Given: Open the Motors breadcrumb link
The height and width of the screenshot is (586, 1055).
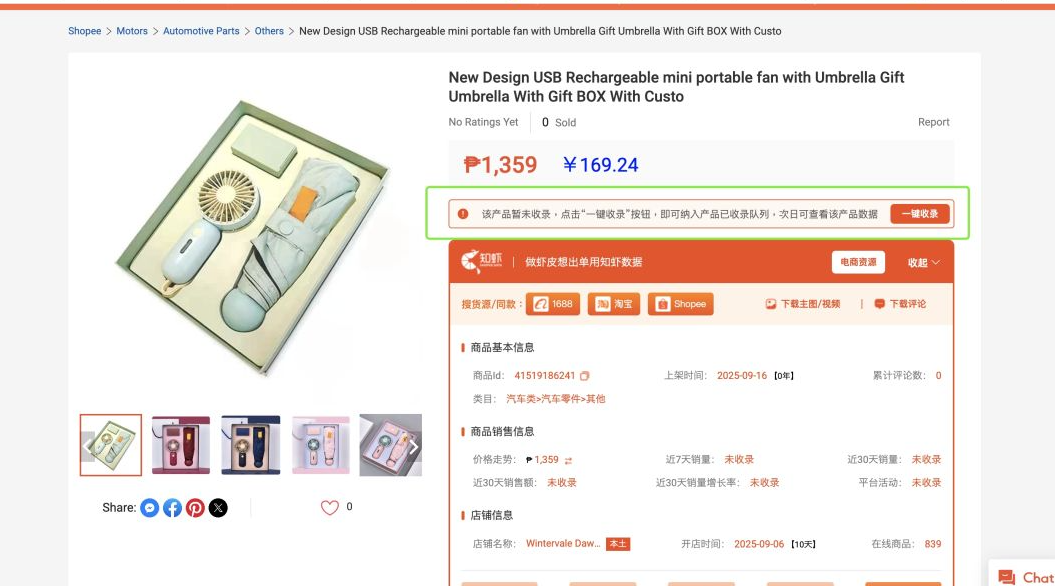Looking at the screenshot, I should point(132,31).
